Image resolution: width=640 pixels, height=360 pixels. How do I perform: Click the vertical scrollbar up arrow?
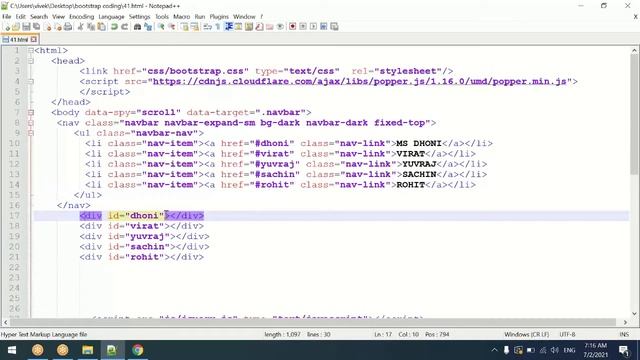634,51
